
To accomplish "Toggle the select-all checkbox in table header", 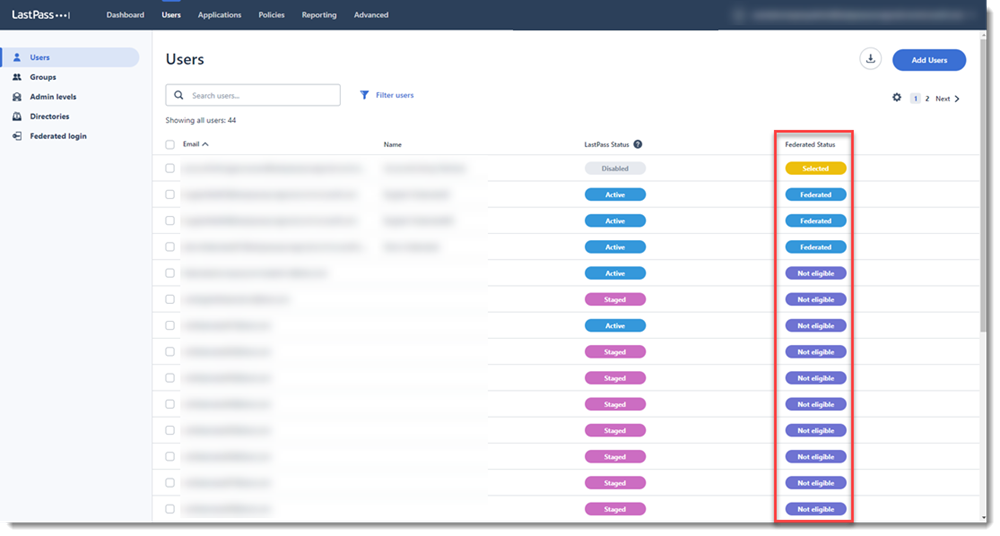I will [170, 145].
